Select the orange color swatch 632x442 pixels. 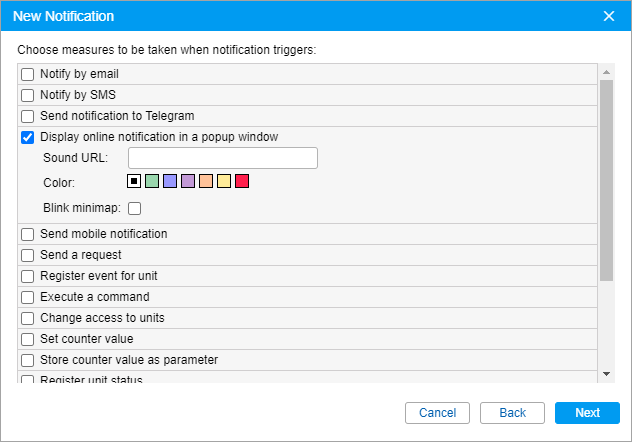(206, 181)
